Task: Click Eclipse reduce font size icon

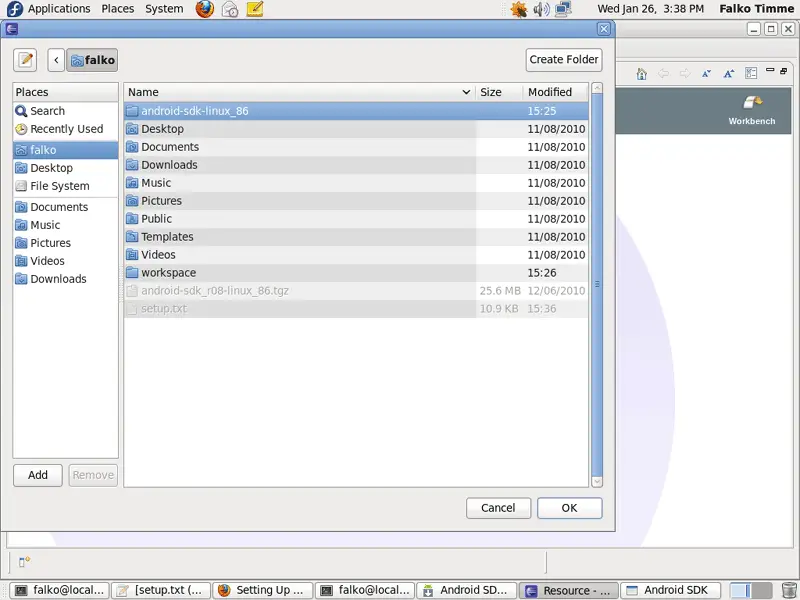Action: [x=706, y=73]
